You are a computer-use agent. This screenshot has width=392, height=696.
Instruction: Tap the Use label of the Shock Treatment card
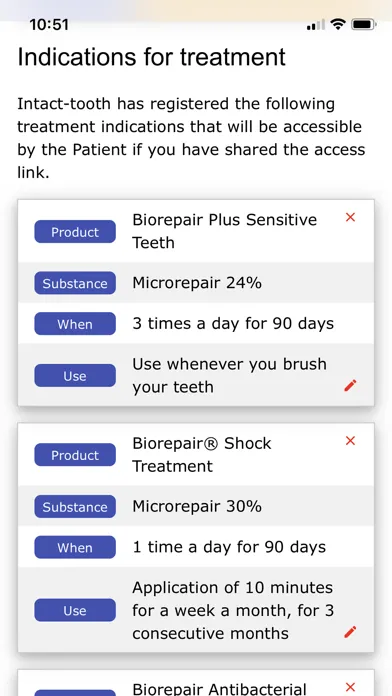pos(75,610)
